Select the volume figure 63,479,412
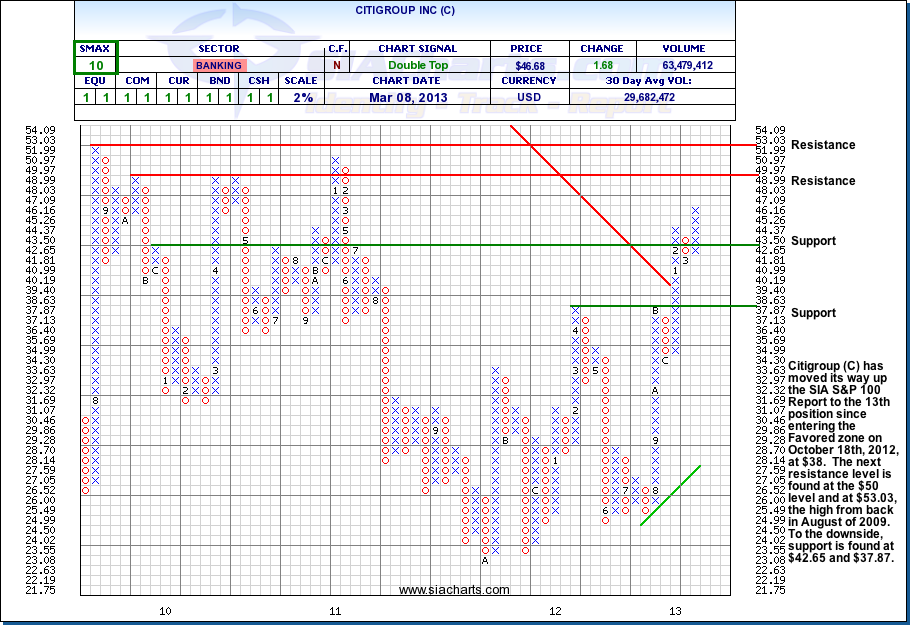Image resolution: width=910 pixels, height=625 pixels. click(685, 65)
